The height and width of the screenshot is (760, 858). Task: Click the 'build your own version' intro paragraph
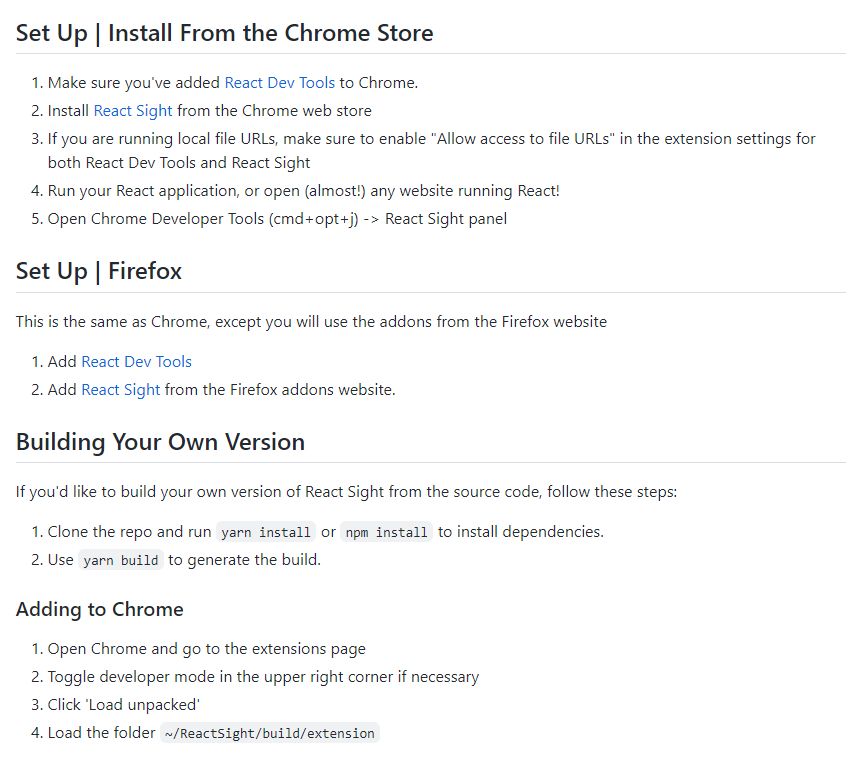pos(346,492)
